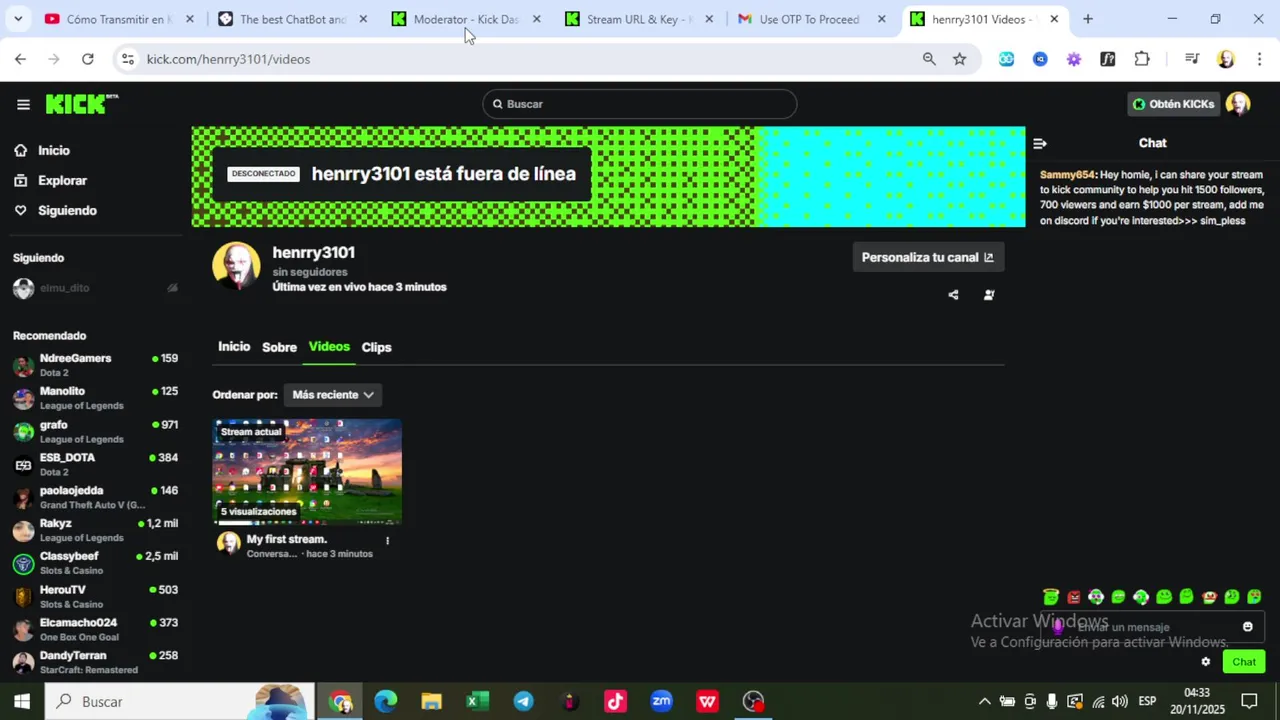Click the KICK logo
Screen dimensions: 1280x720
tap(81, 104)
